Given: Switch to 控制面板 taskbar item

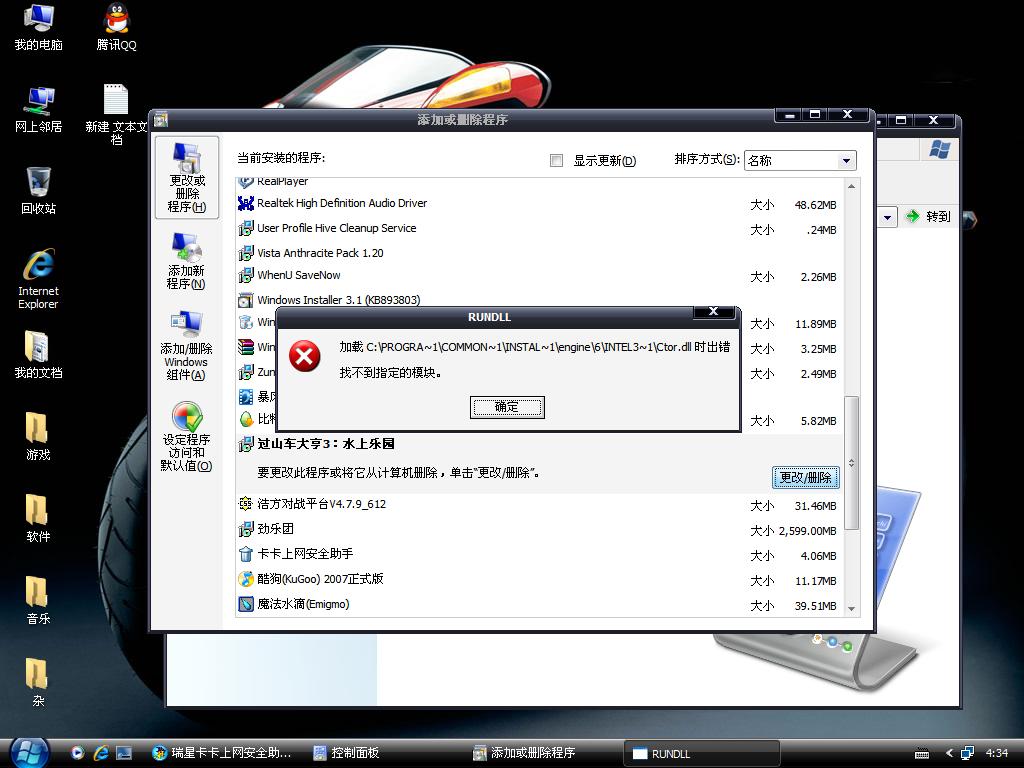Looking at the screenshot, I should pos(385,753).
